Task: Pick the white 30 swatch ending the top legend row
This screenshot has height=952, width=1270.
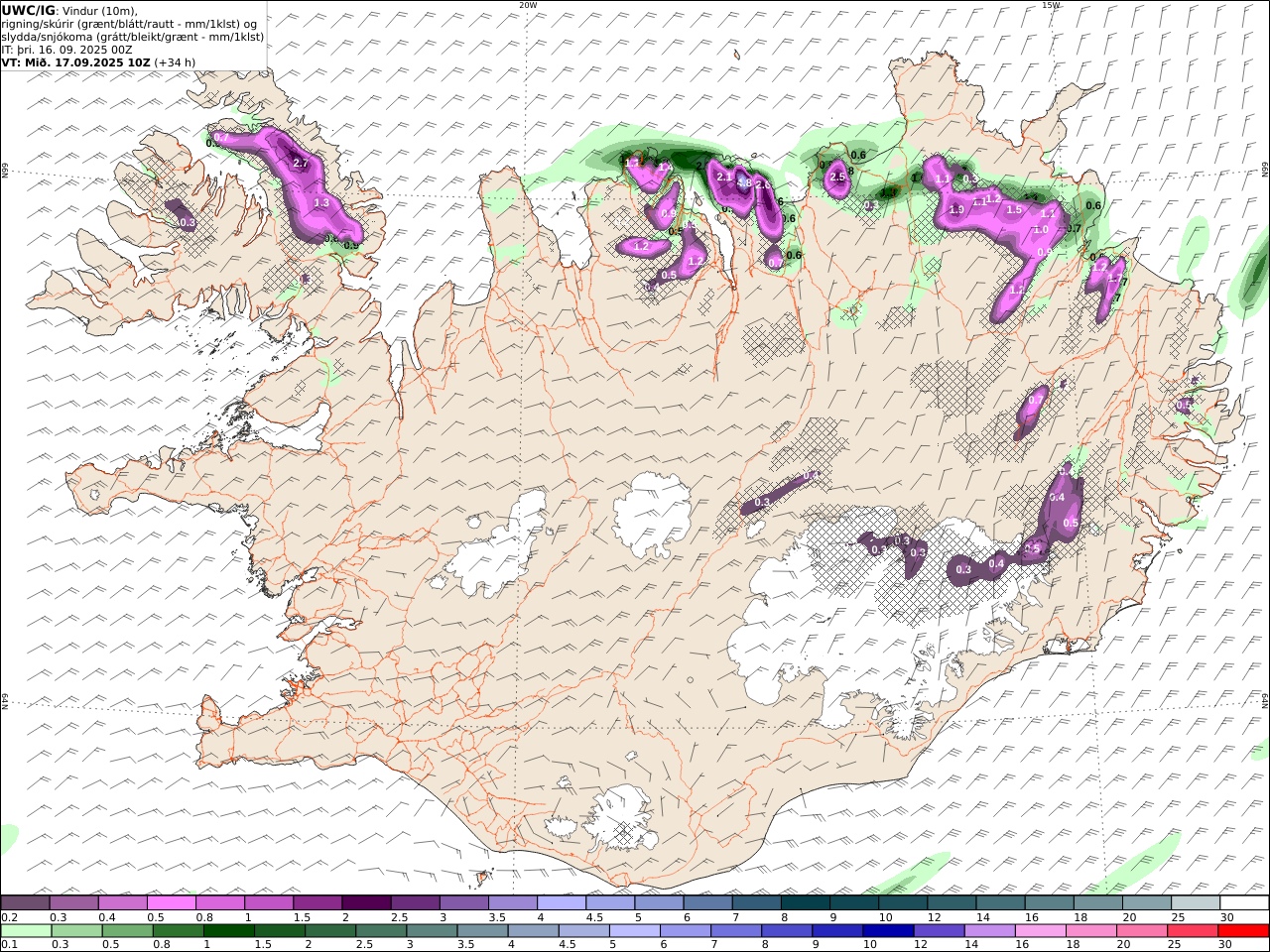Action: (1244, 903)
